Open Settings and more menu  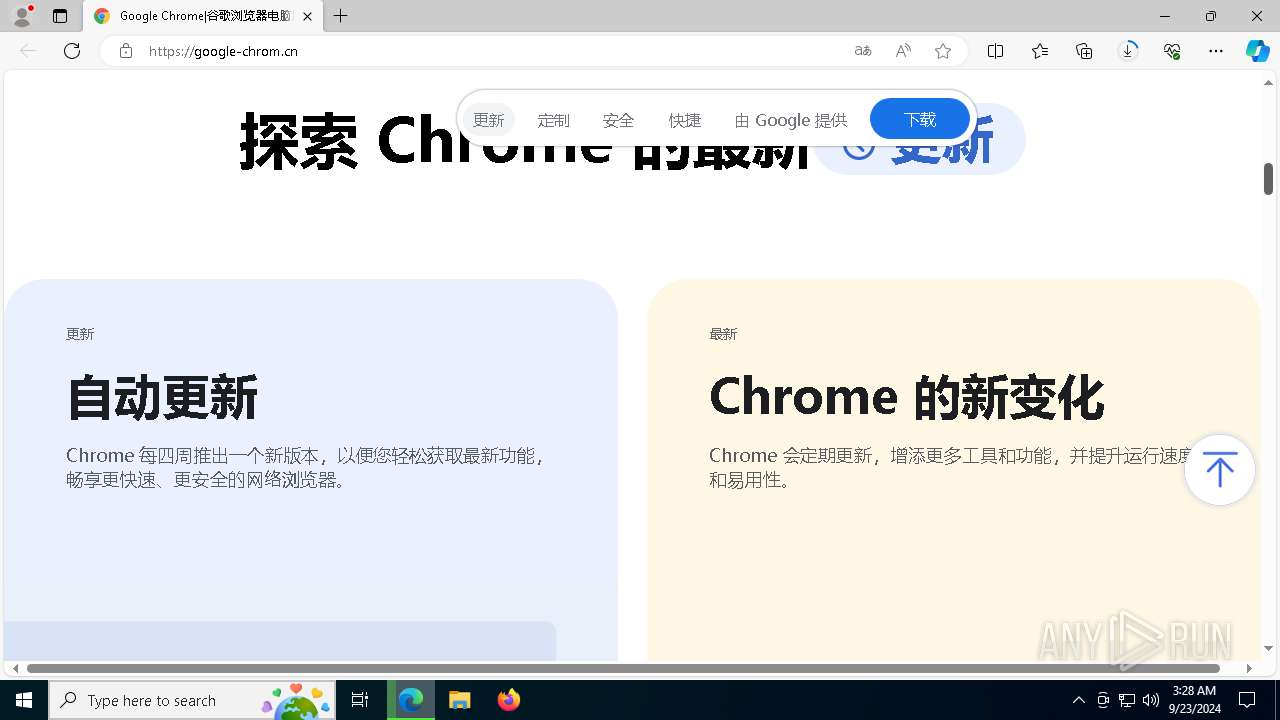(1216, 51)
